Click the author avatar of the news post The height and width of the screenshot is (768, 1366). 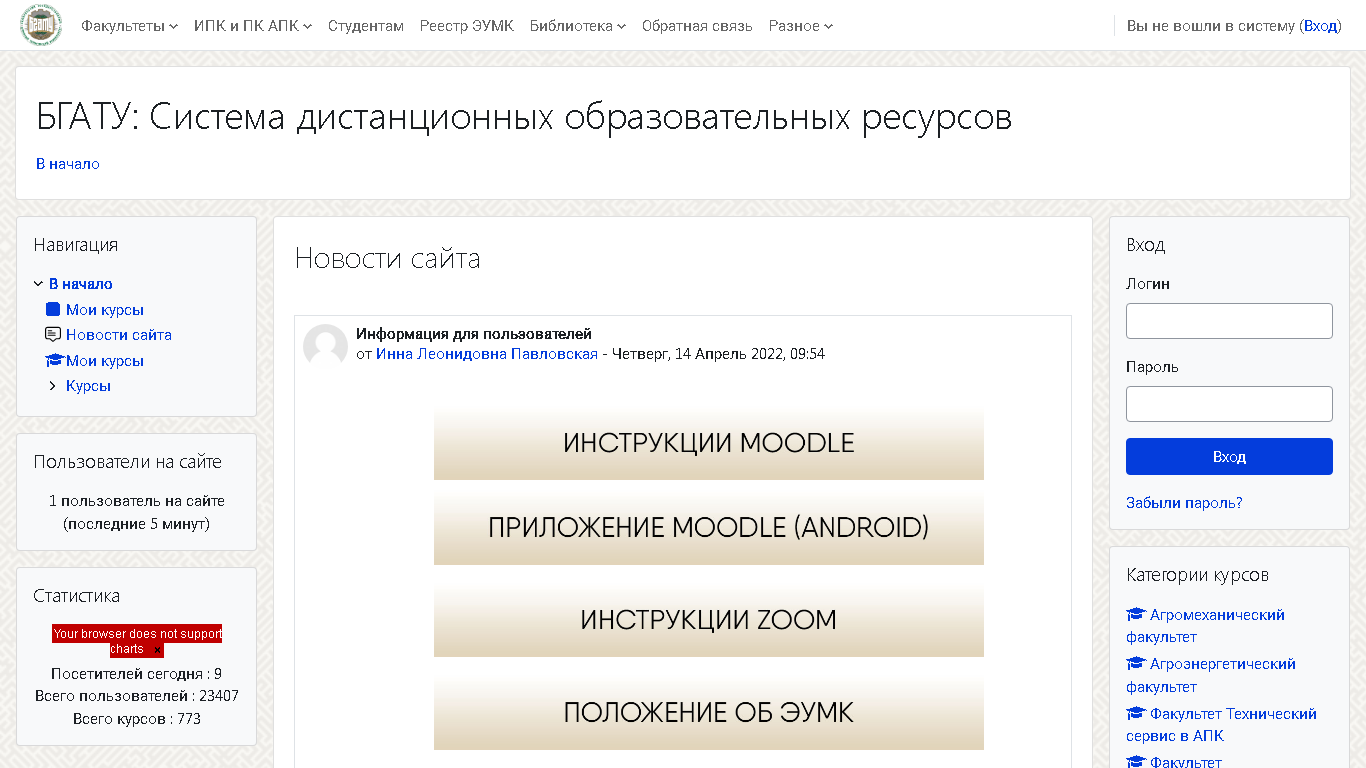pyautogui.click(x=325, y=346)
